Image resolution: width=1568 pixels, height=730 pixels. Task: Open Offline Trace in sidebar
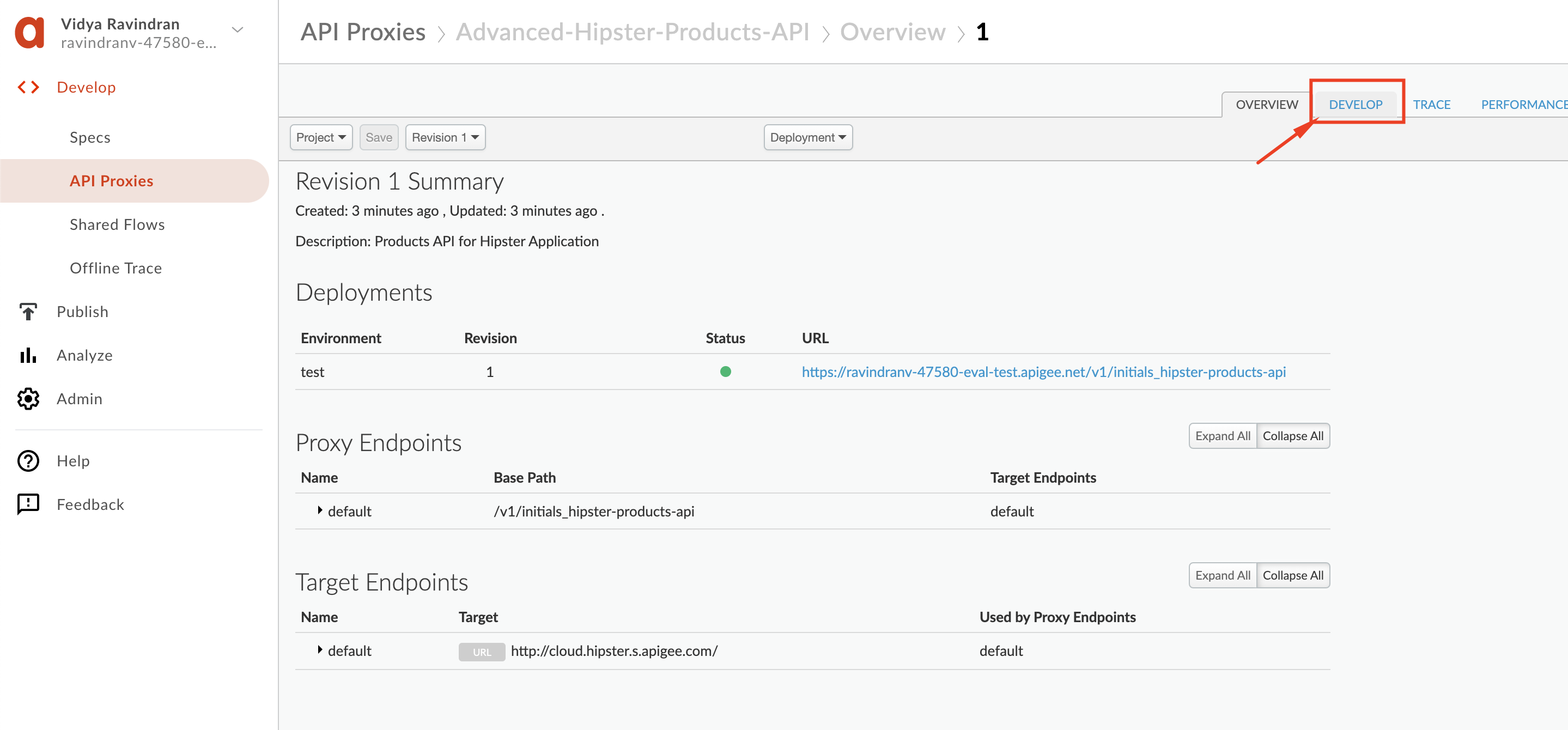pos(116,269)
